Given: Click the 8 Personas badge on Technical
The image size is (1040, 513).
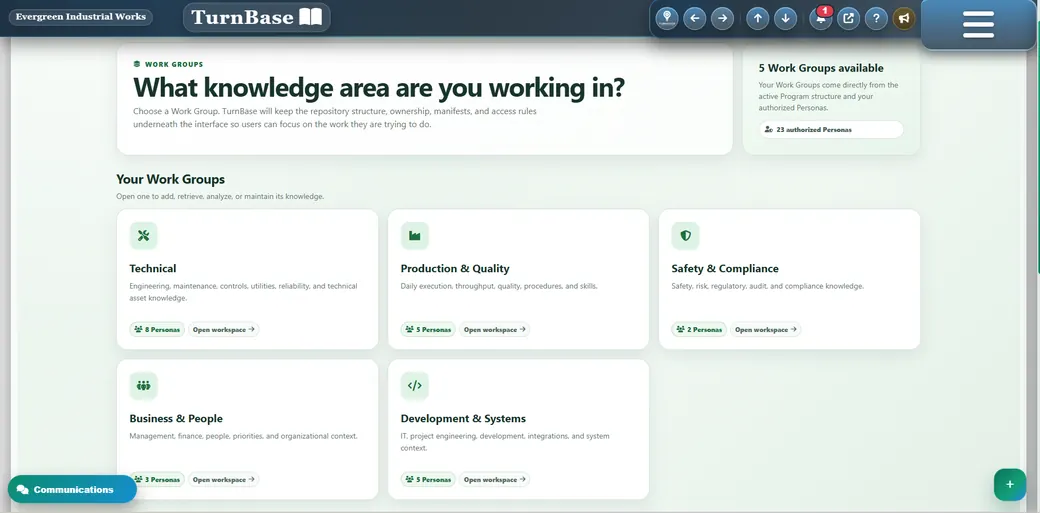Looking at the screenshot, I should pos(157,329).
